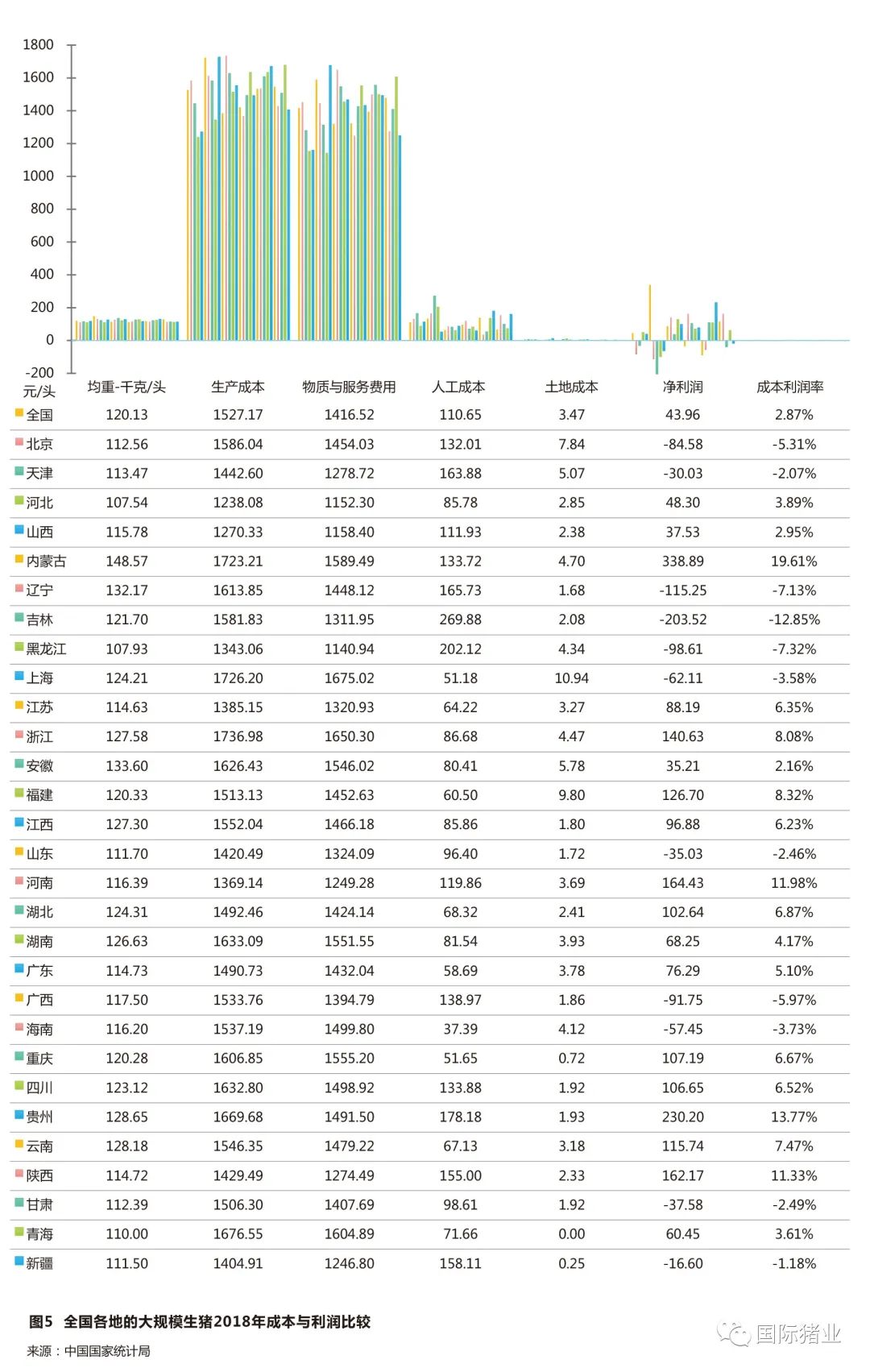Screen dimensions: 870x1372
Task: Click the 1800 y-axis label
Action: click(38, 45)
